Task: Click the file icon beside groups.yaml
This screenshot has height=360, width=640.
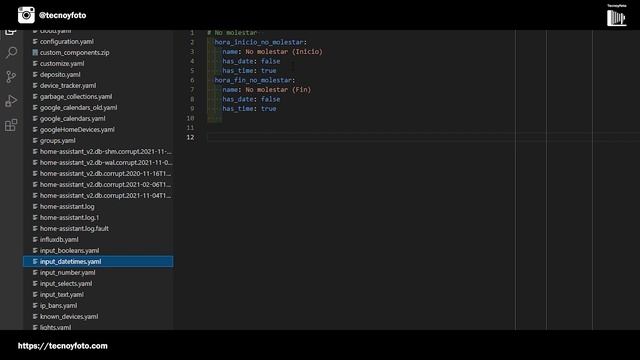Action: [35, 141]
